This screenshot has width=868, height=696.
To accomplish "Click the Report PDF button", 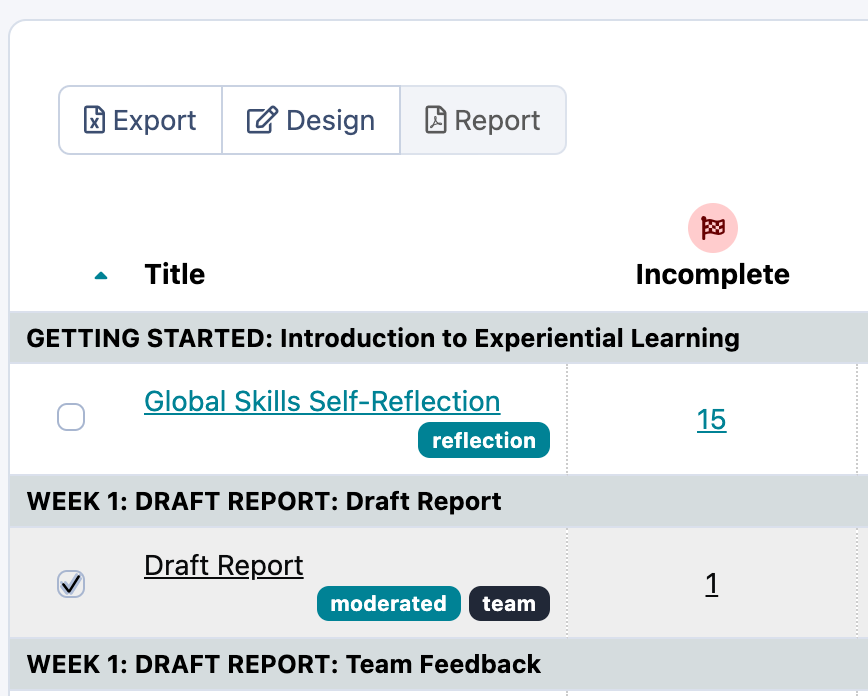I will pos(483,120).
